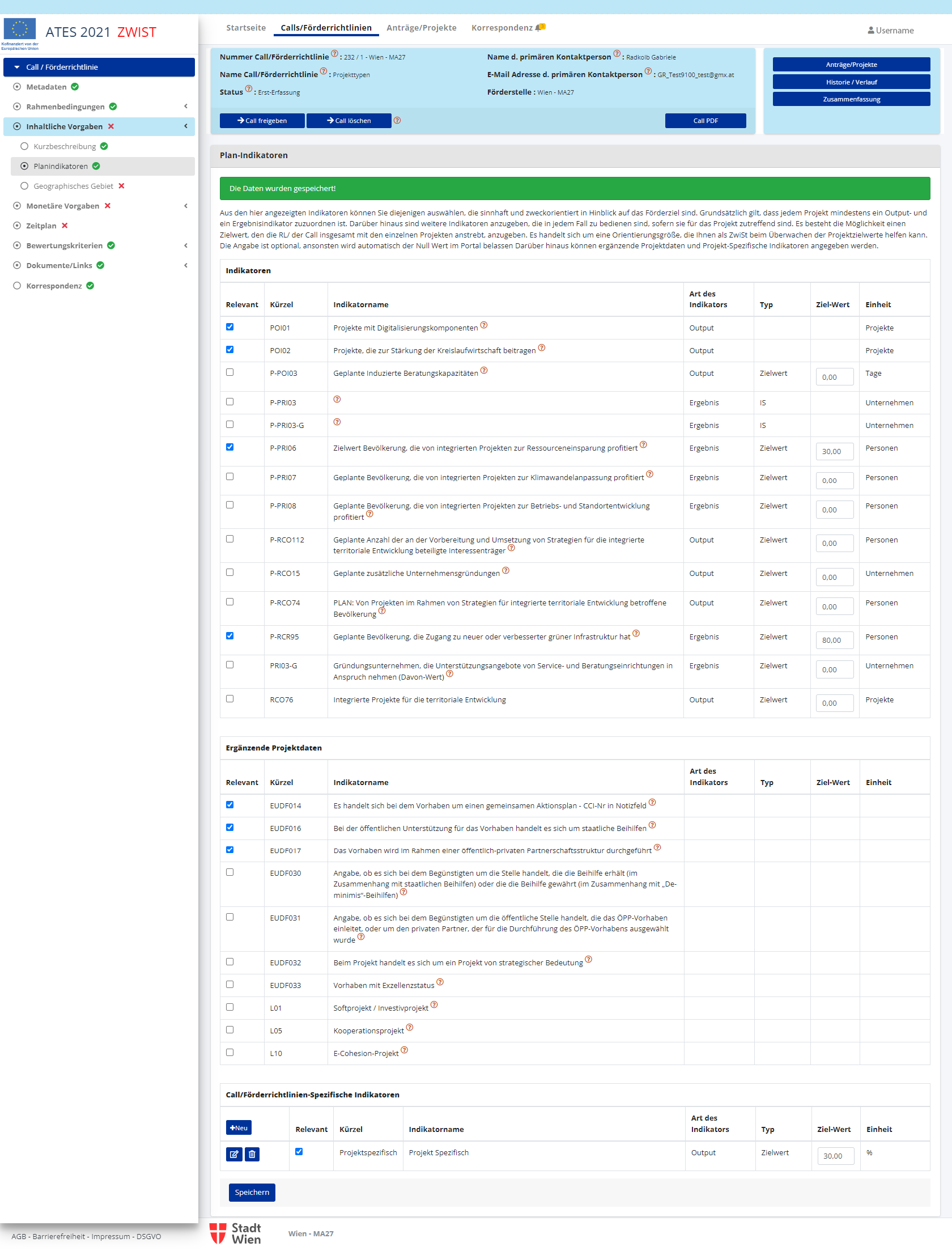This screenshot has width=952, height=1251.
Task: Switch to the Anträge/Projekte top tab
Action: (421, 28)
